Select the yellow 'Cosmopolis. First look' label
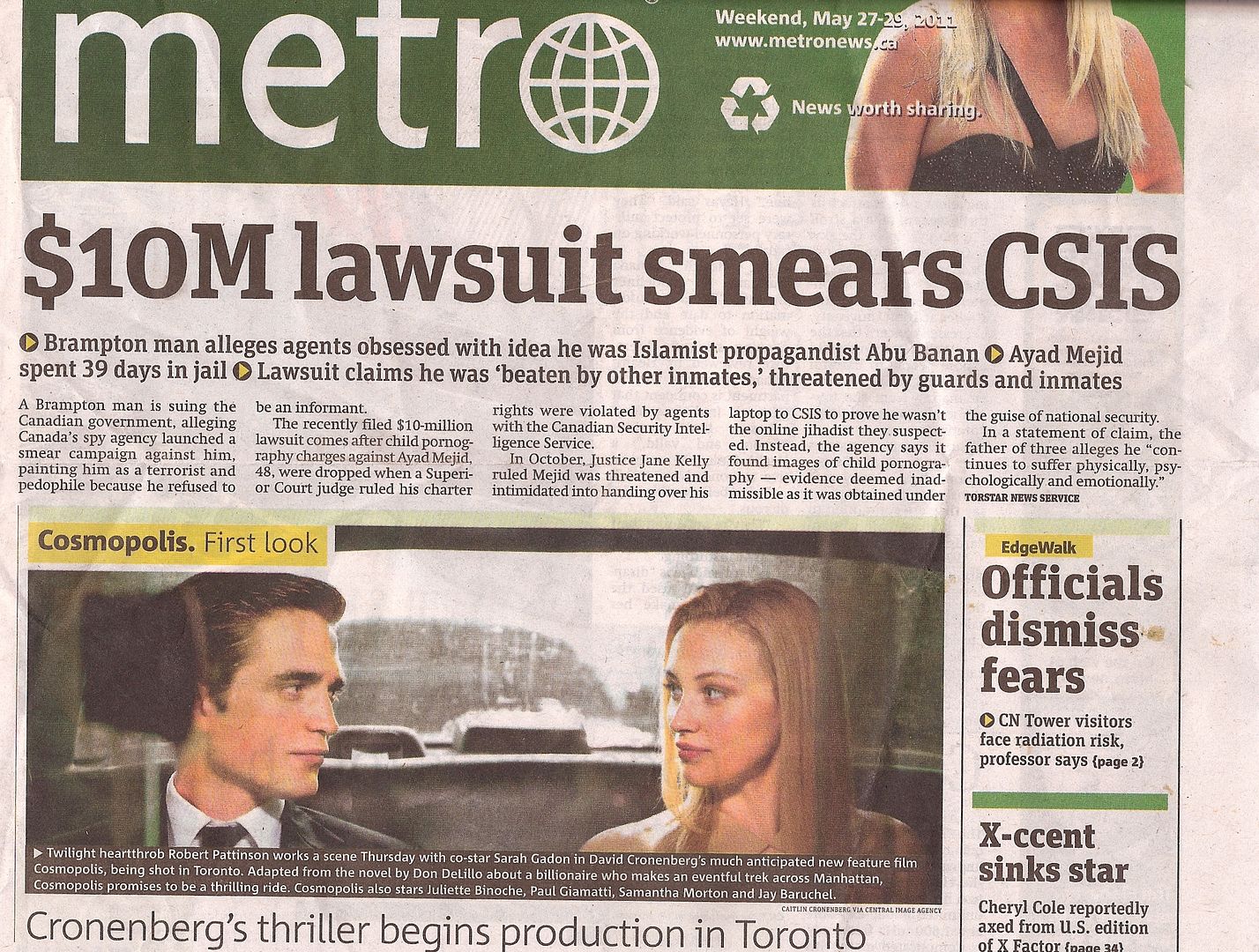The height and width of the screenshot is (952, 1259). click(x=177, y=542)
